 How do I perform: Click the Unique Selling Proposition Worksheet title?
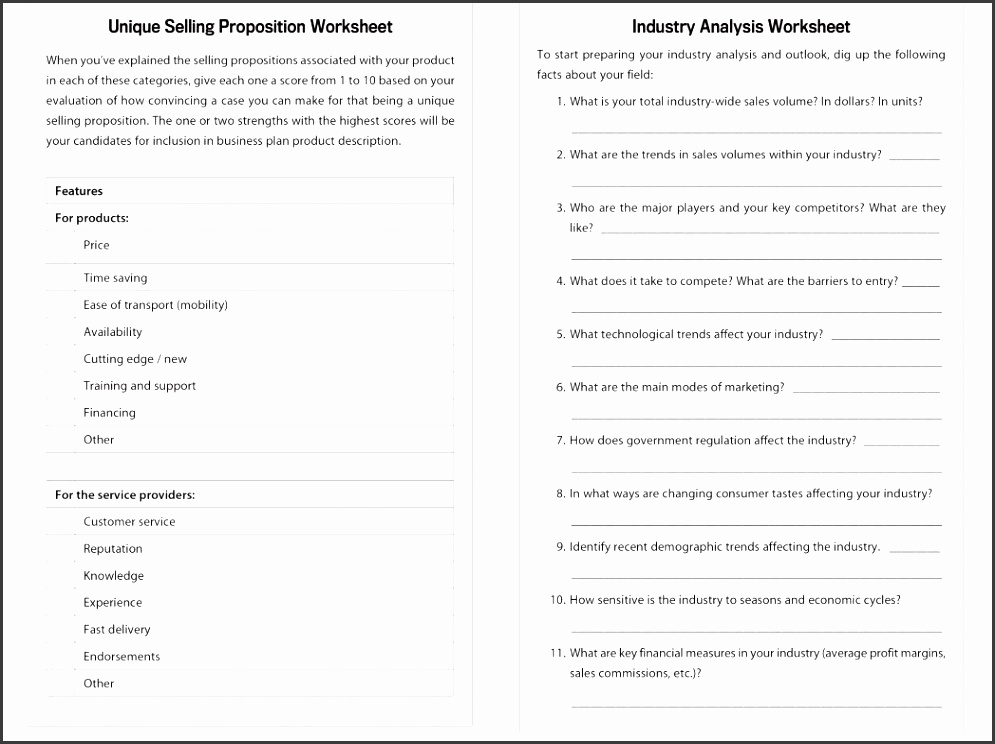pyautogui.click(x=250, y=27)
